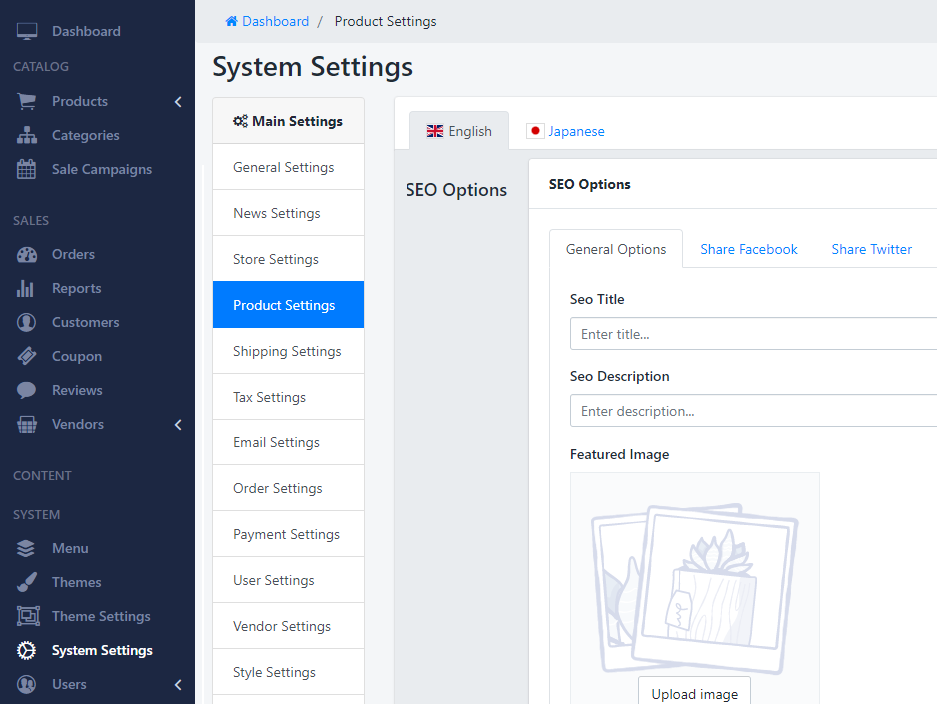Click the Products shopping cart icon
The width and height of the screenshot is (937, 704).
(x=27, y=101)
